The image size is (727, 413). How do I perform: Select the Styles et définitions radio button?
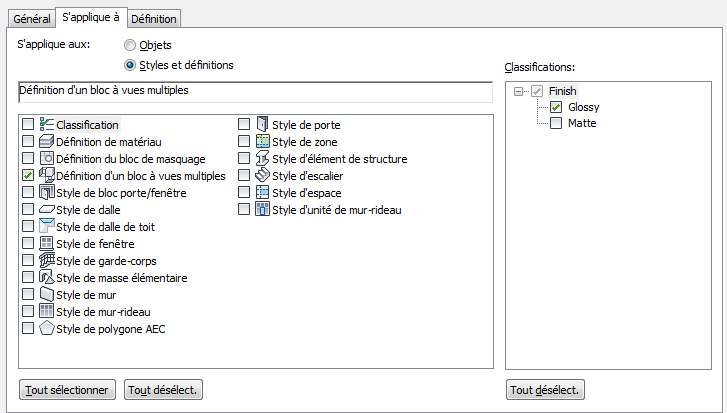[x=130, y=66]
